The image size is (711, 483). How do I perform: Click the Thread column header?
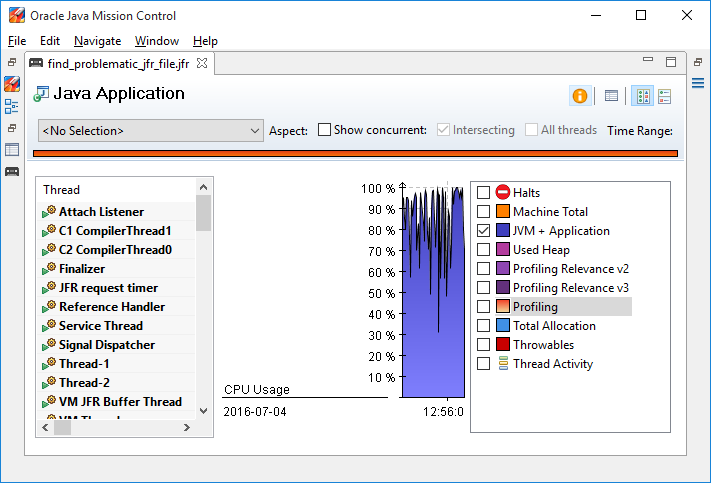pos(115,189)
